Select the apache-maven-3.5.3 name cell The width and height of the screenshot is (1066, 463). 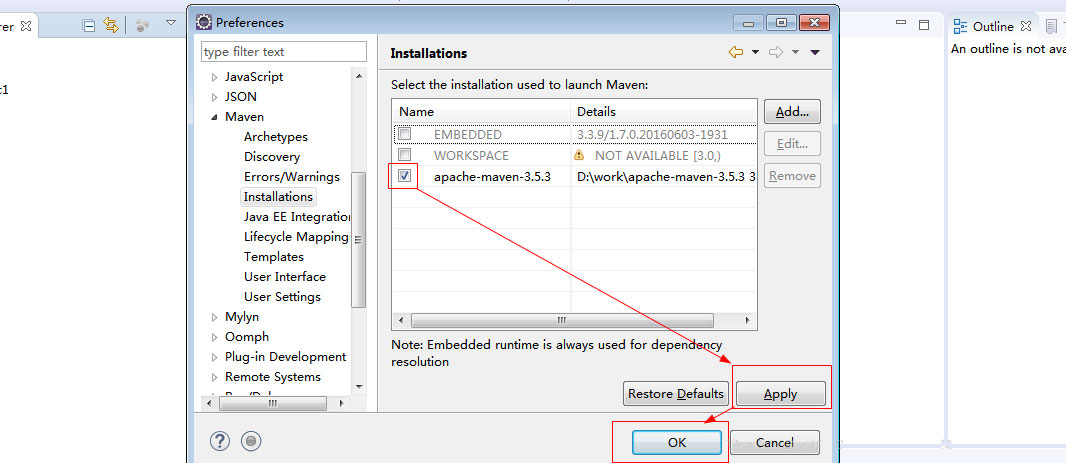click(492, 177)
